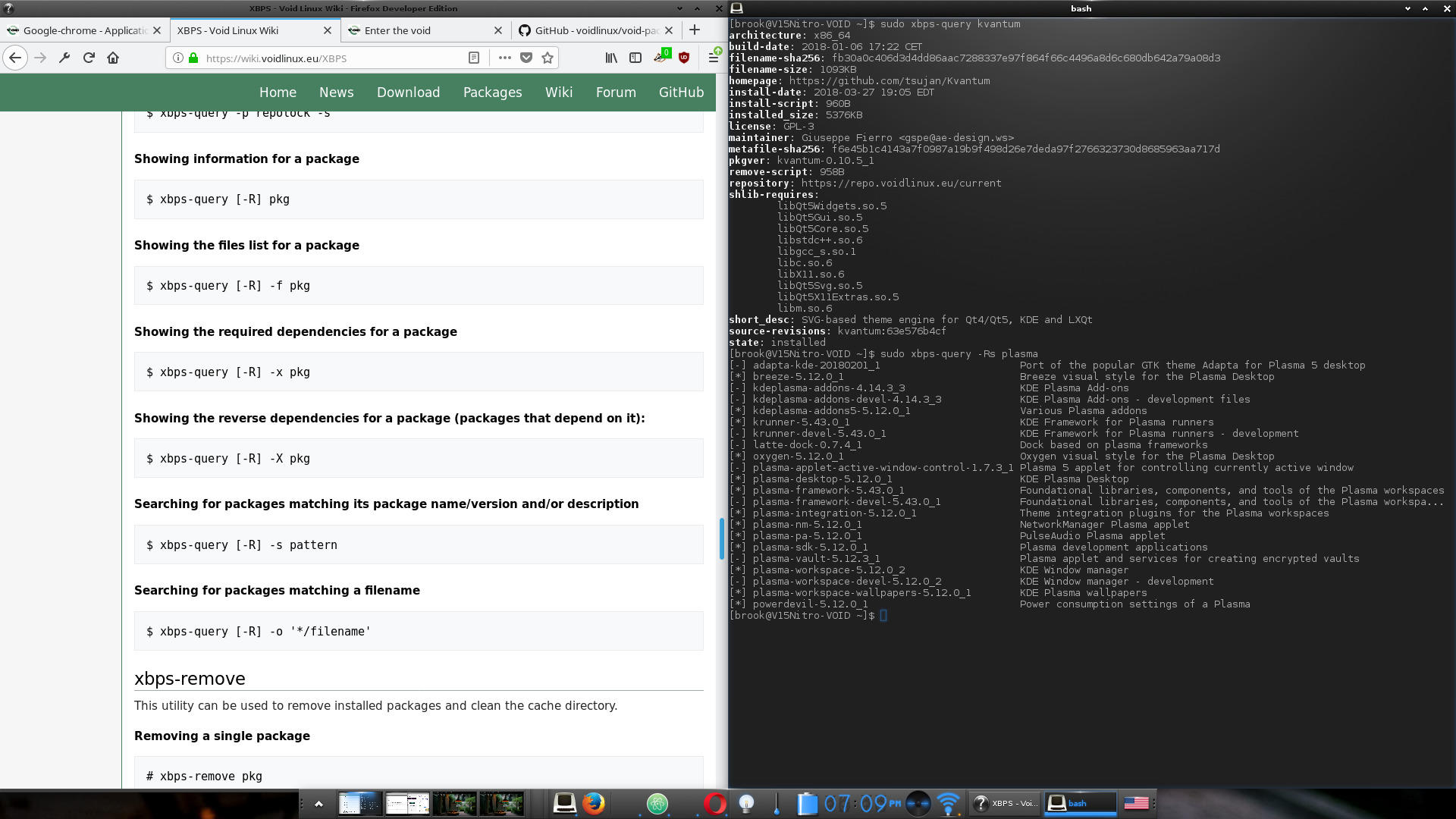
Task: Click the thermometer taskbar indicator
Action: click(776, 803)
